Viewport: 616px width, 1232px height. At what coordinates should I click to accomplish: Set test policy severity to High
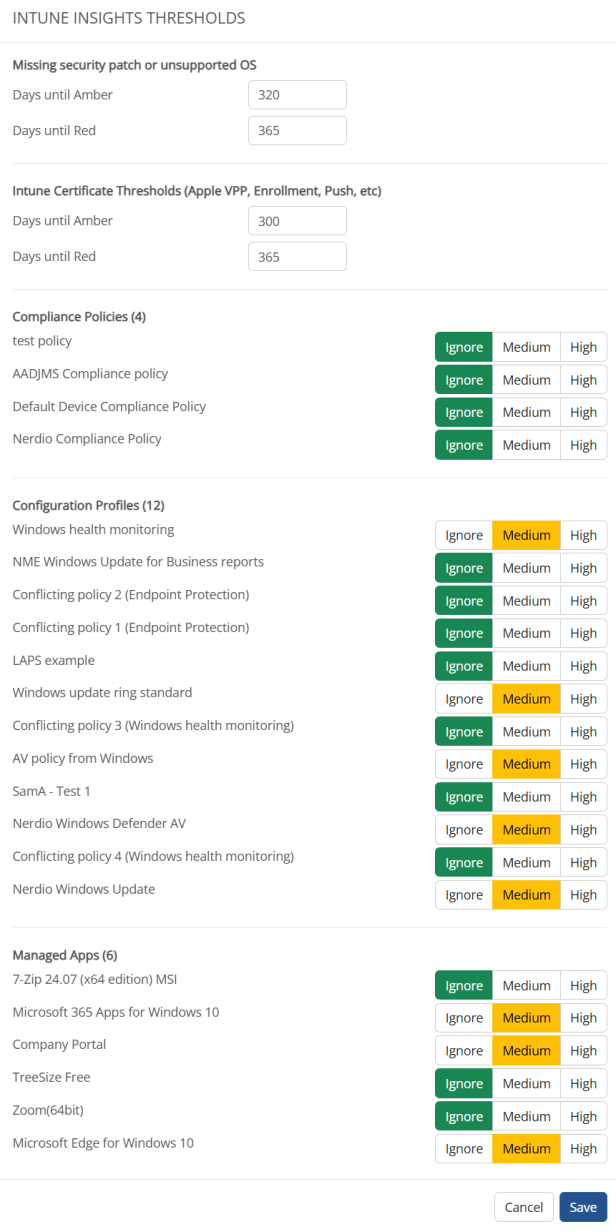tap(584, 347)
